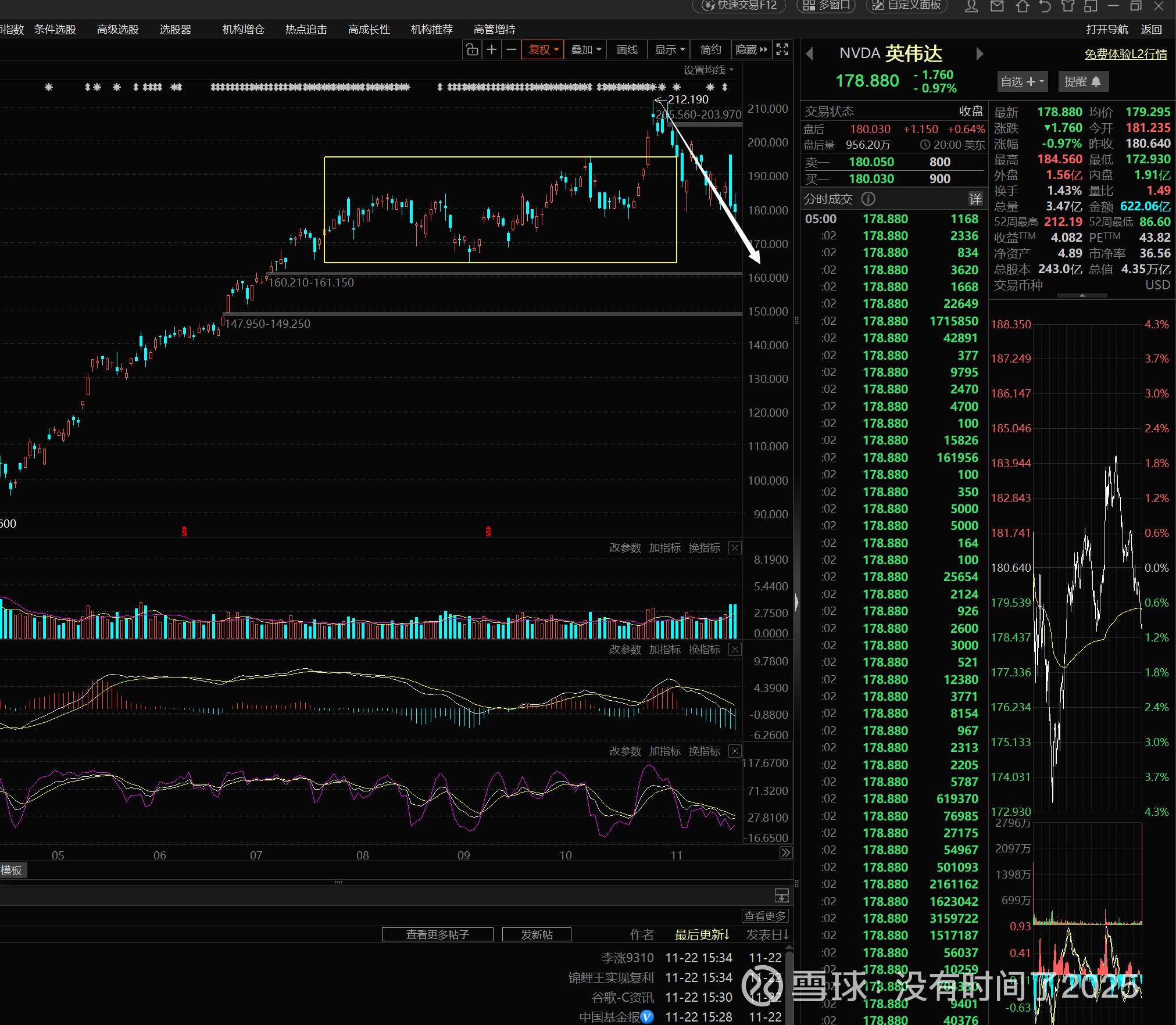This screenshot has width=1176, height=1025.
Task: Zoom out chart with minus icon
Action: click(511, 50)
